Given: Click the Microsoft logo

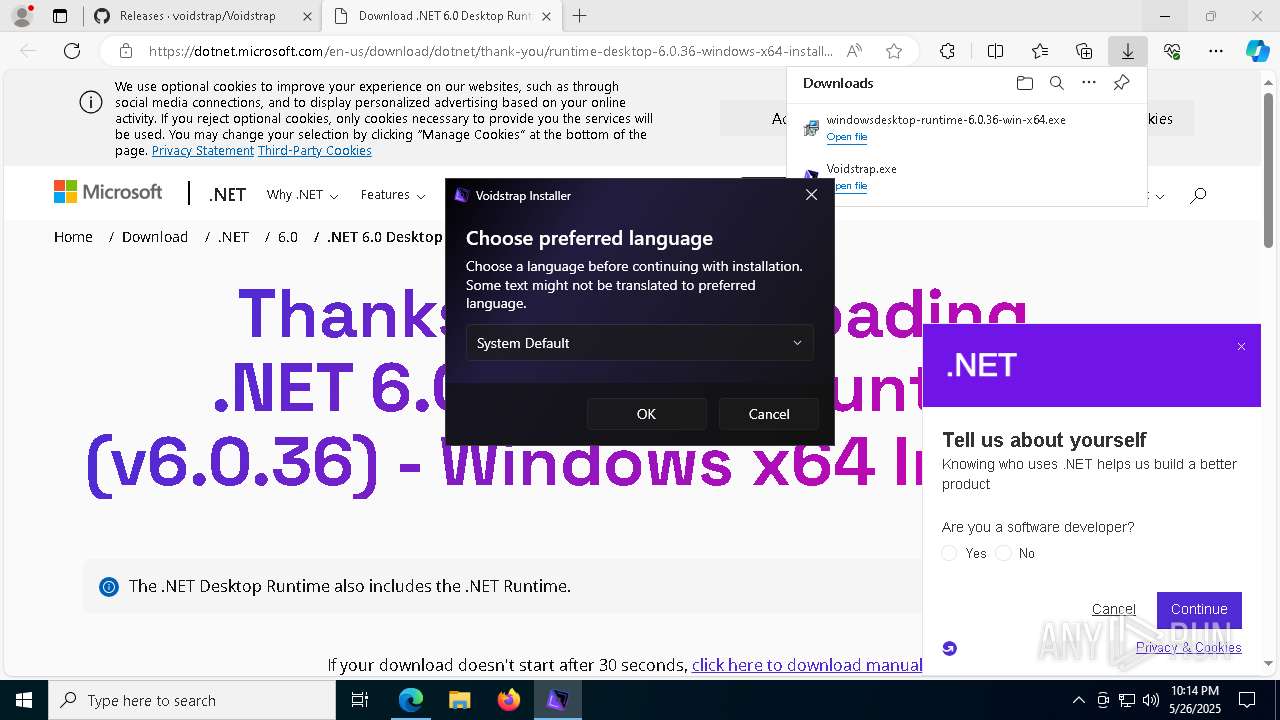Looking at the screenshot, I should tap(108, 192).
